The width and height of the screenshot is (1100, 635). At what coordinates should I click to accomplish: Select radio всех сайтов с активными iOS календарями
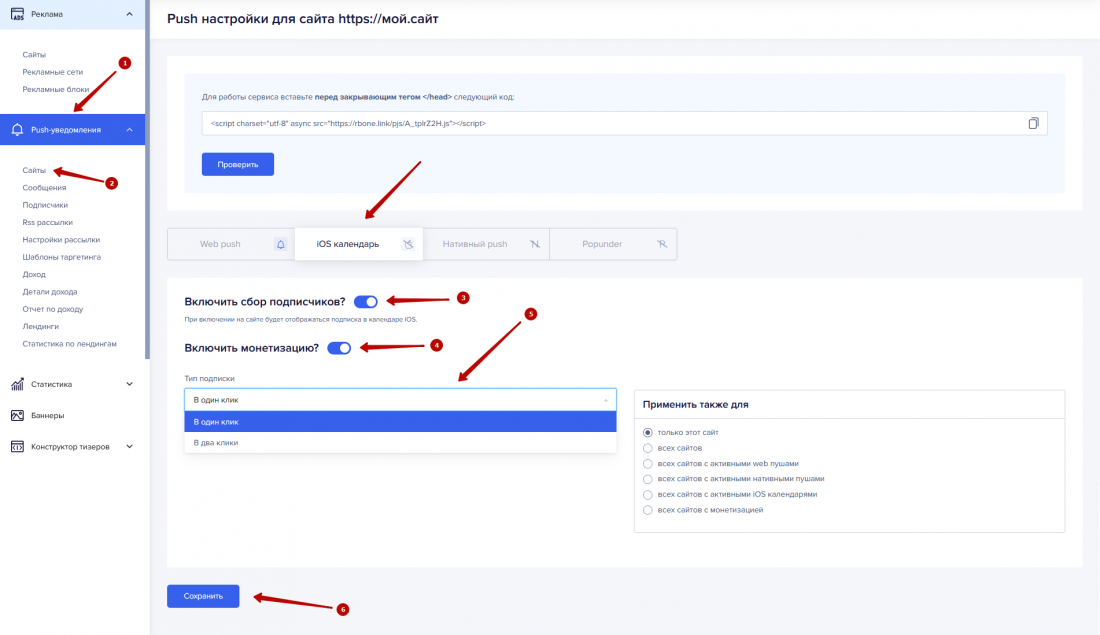[648, 495]
